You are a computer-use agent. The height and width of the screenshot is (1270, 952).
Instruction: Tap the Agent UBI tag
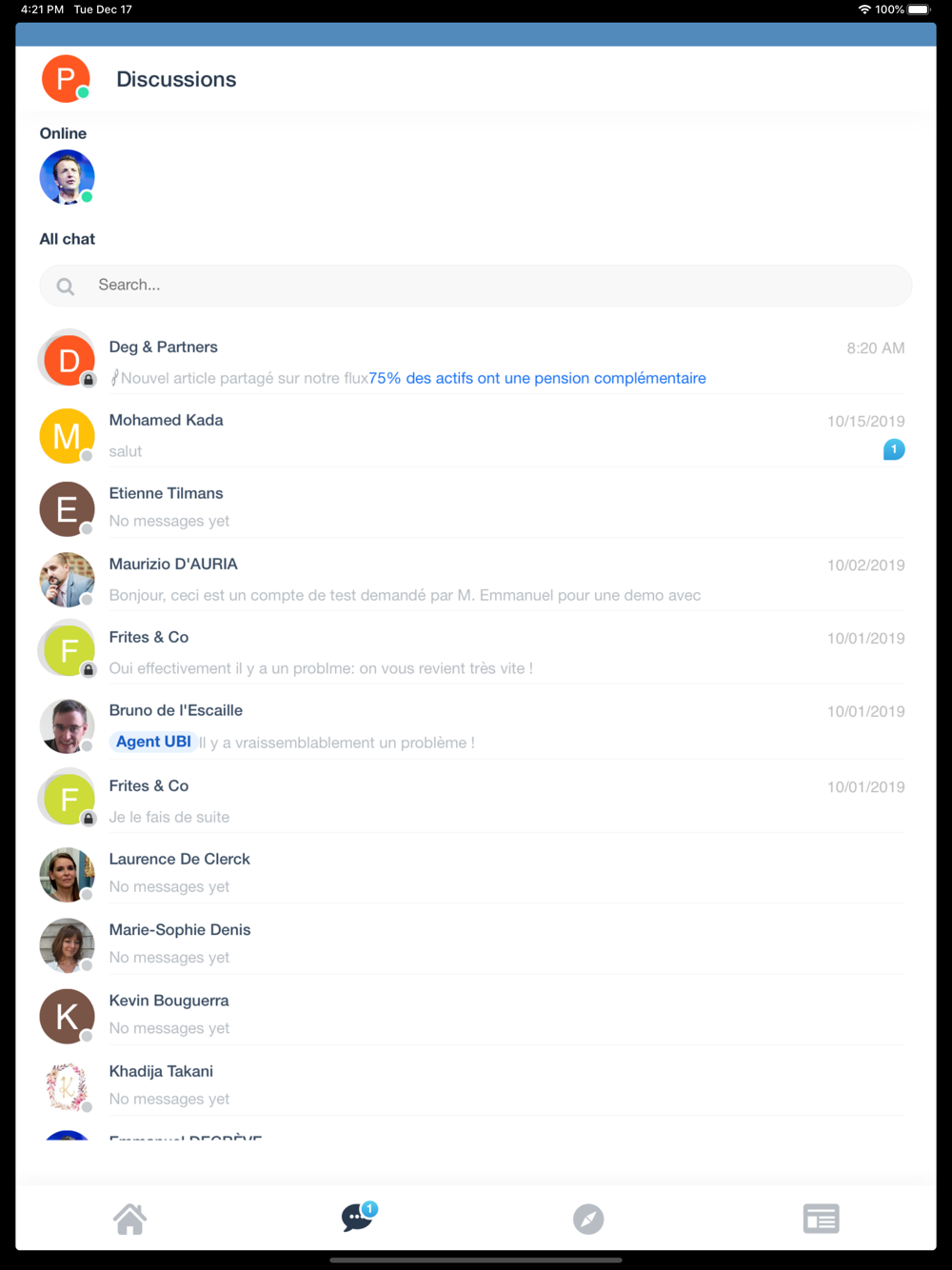pos(153,742)
